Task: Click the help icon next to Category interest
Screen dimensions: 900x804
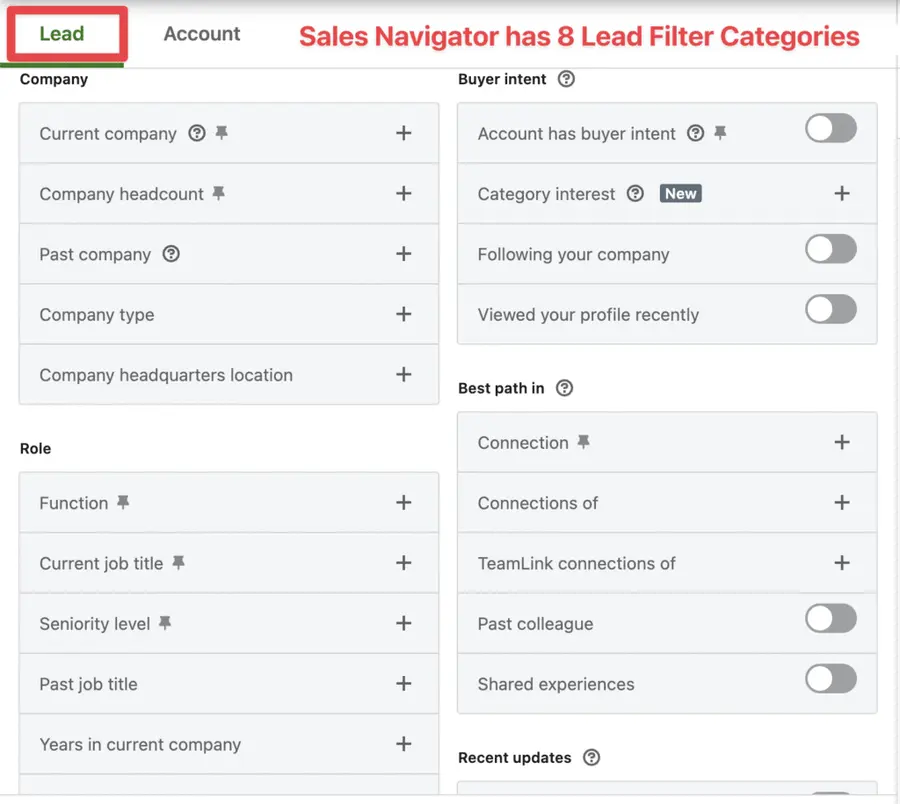Action: pyautogui.click(x=636, y=193)
